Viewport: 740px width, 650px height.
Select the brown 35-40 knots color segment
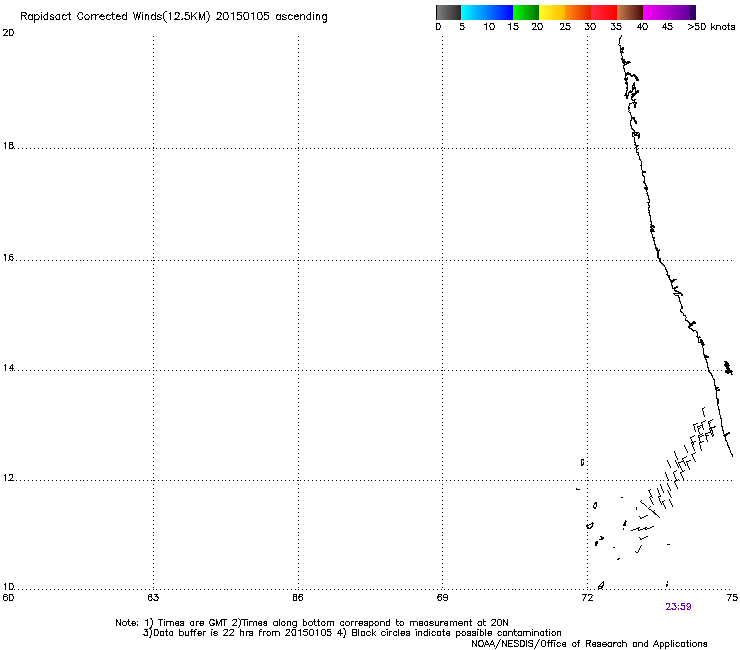(x=630, y=12)
